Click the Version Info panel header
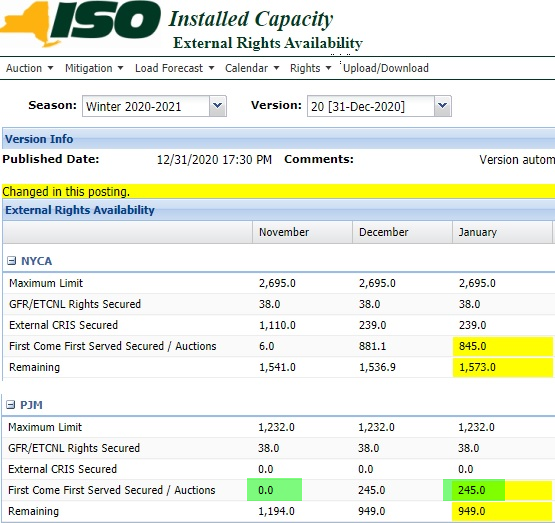Image resolution: width=555 pixels, height=523 pixels. pyautogui.click(x=279, y=139)
